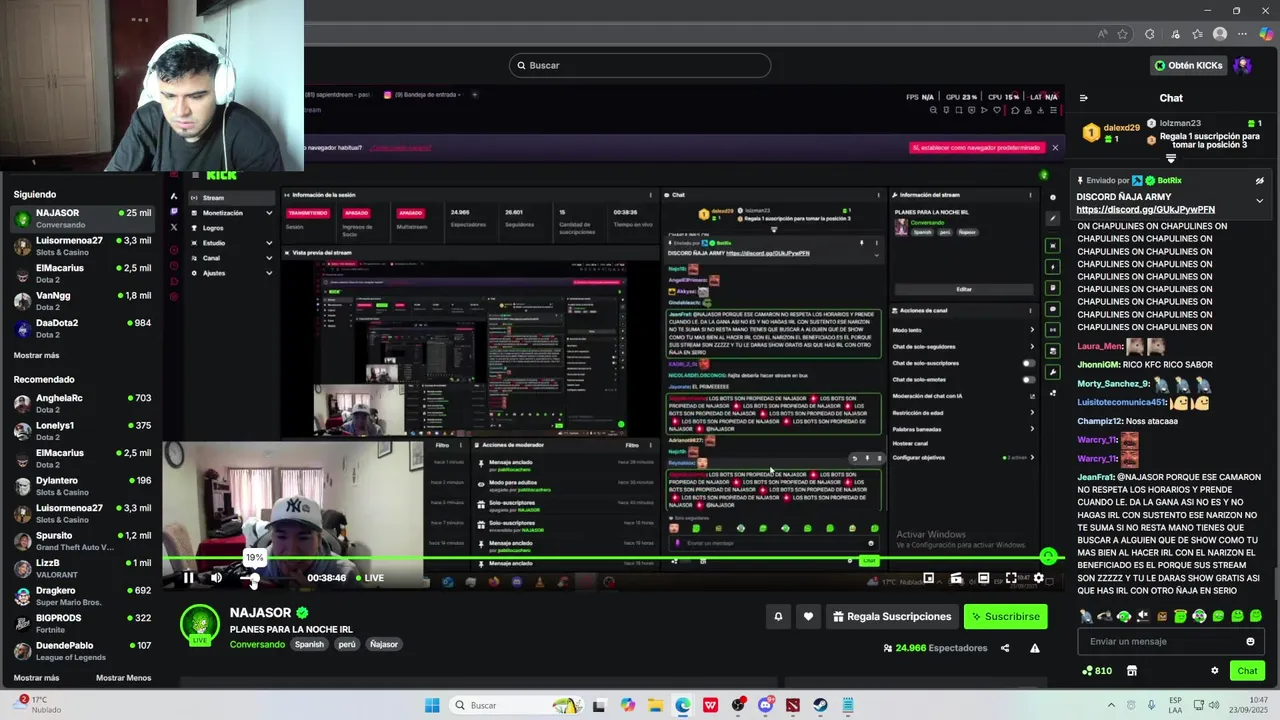Toggle Chat de solo-emotes in streamed dashboard
The width and height of the screenshot is (1280, 720).
coord(1029,380)
